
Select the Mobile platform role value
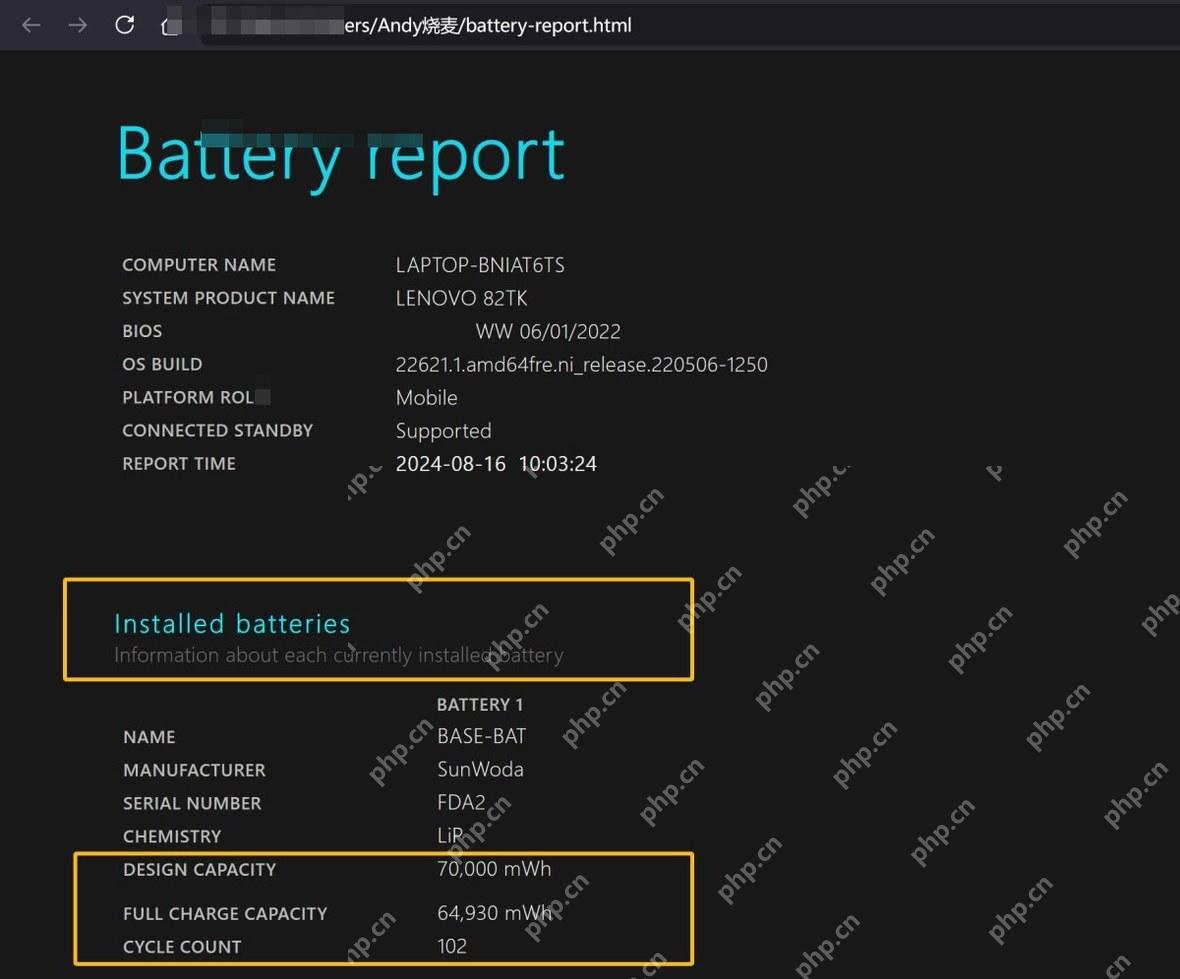click(427, 397)
